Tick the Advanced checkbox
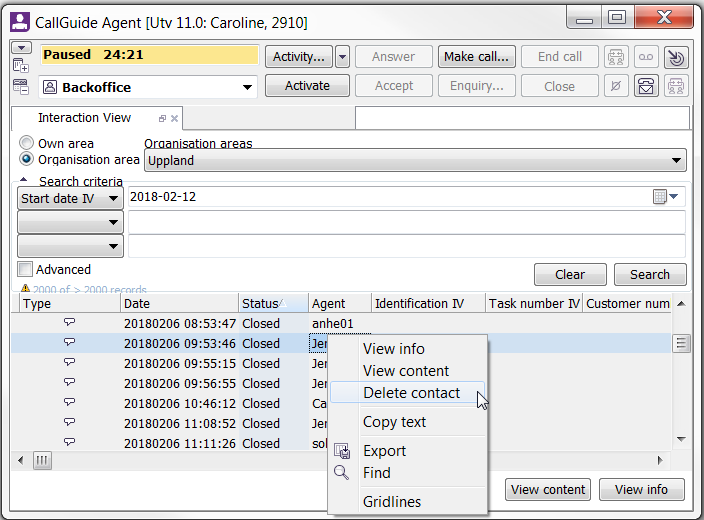 tap(25, 269)
